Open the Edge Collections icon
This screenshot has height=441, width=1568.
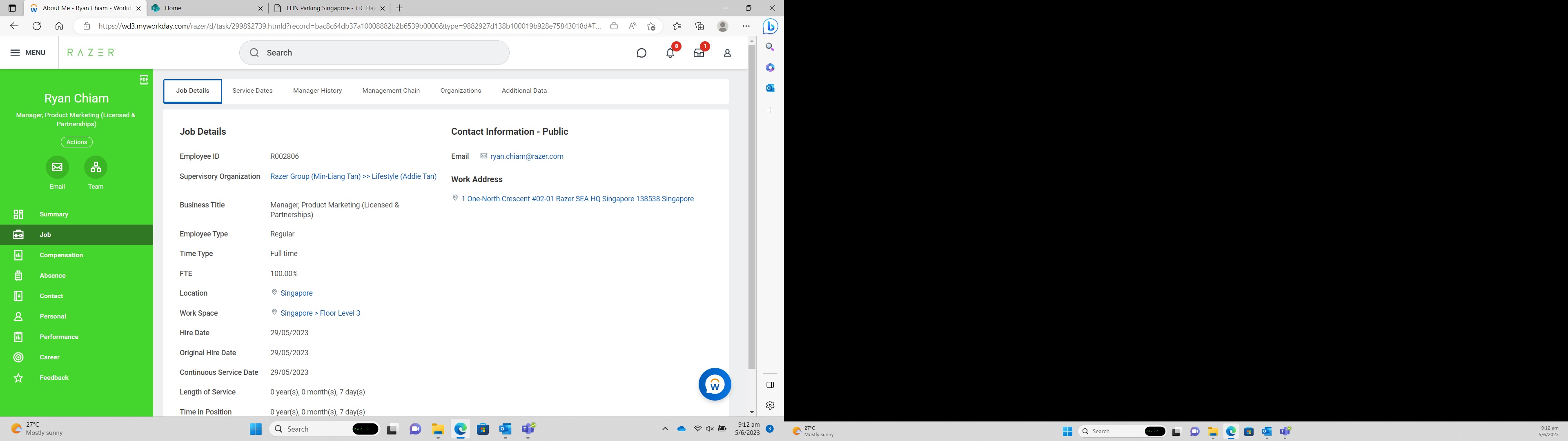coord(699,26)
